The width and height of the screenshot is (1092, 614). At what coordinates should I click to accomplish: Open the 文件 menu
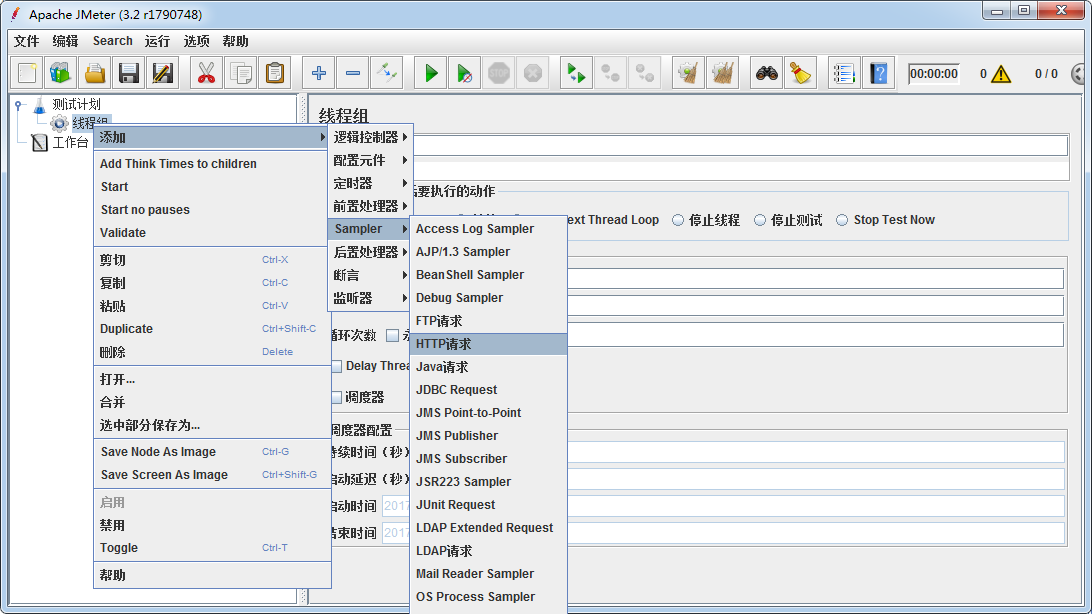(26, 41)
